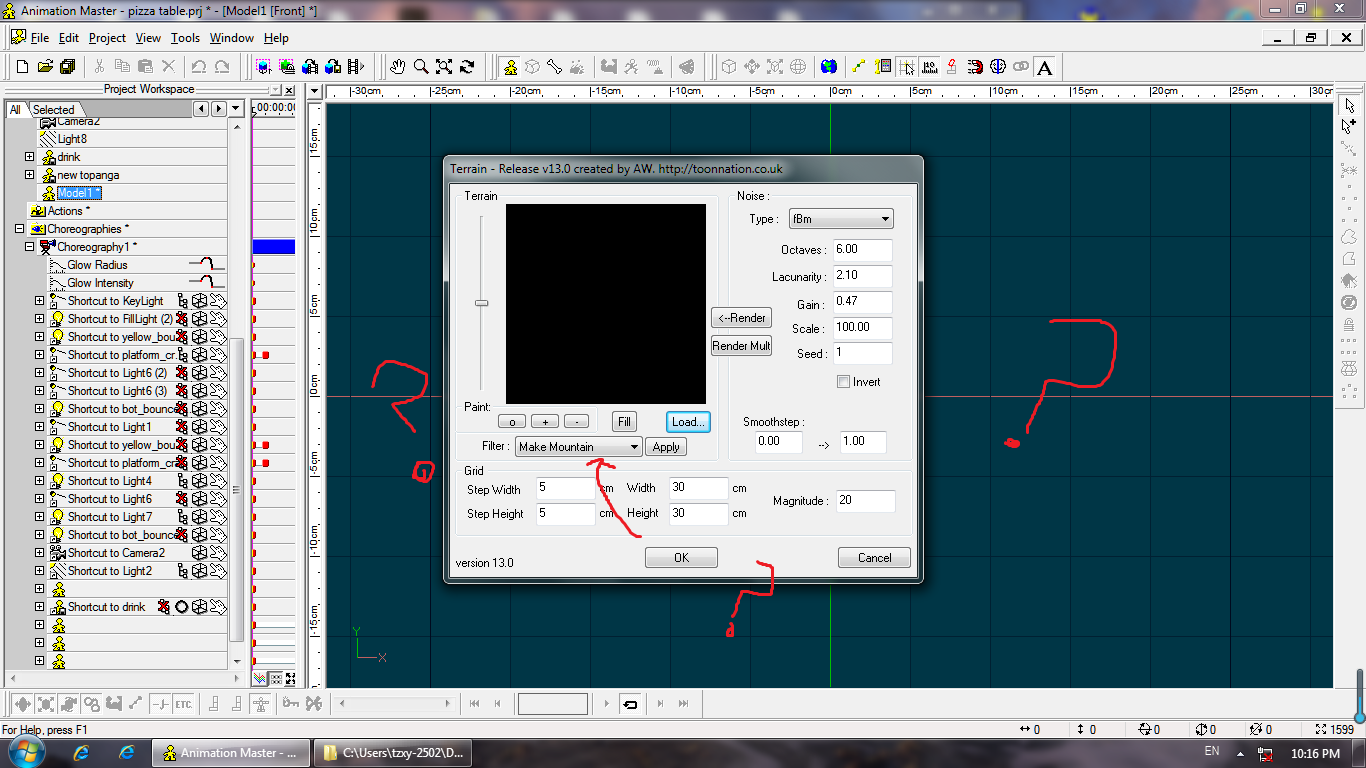Open the View menu
Screen dimensions: 1366x768
point(148,38)
